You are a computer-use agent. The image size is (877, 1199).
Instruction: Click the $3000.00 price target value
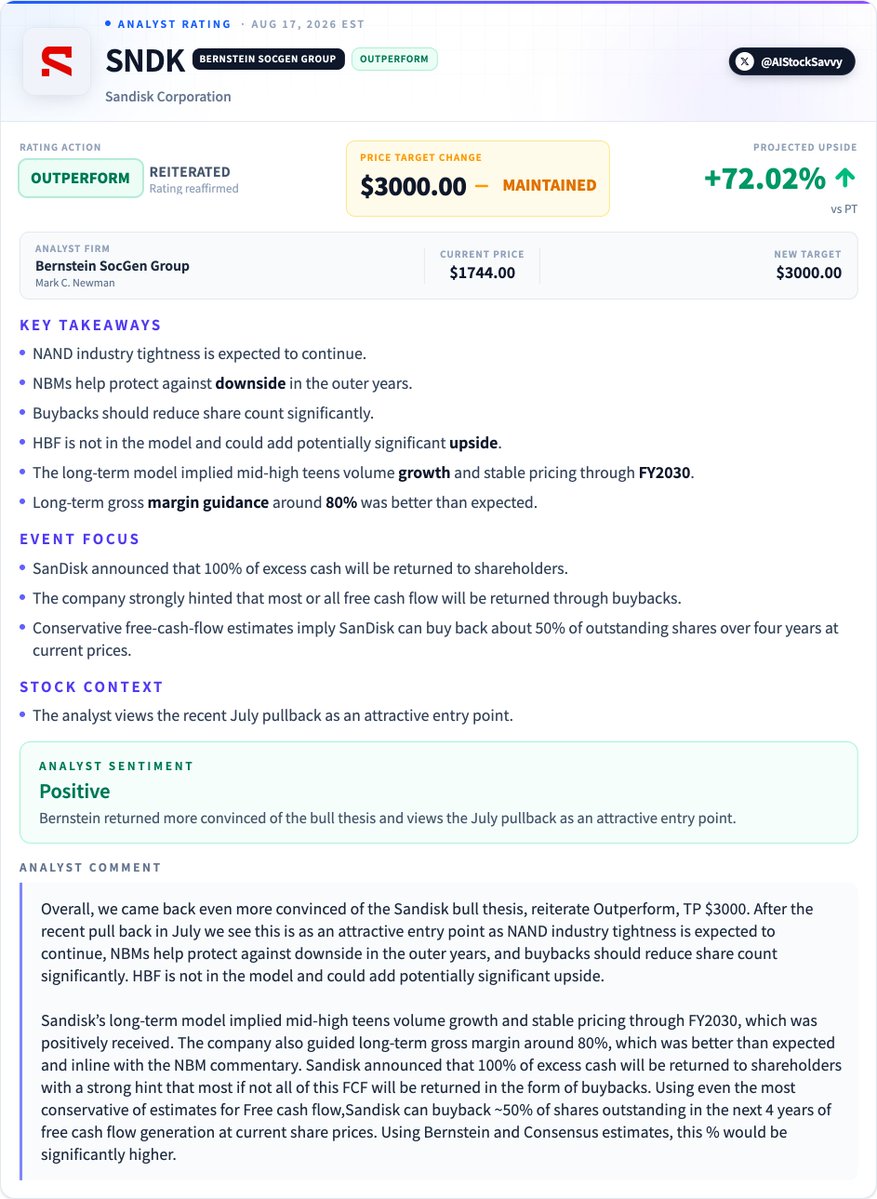[413, 186]
